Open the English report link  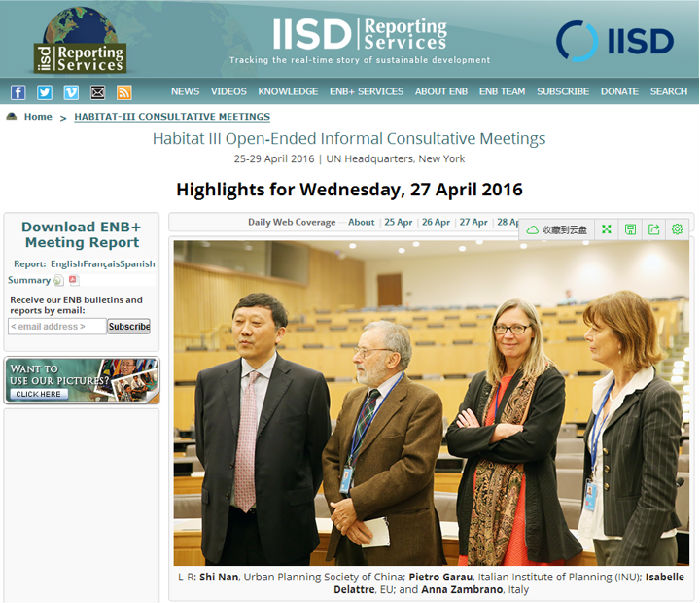[x=67, y=264]
